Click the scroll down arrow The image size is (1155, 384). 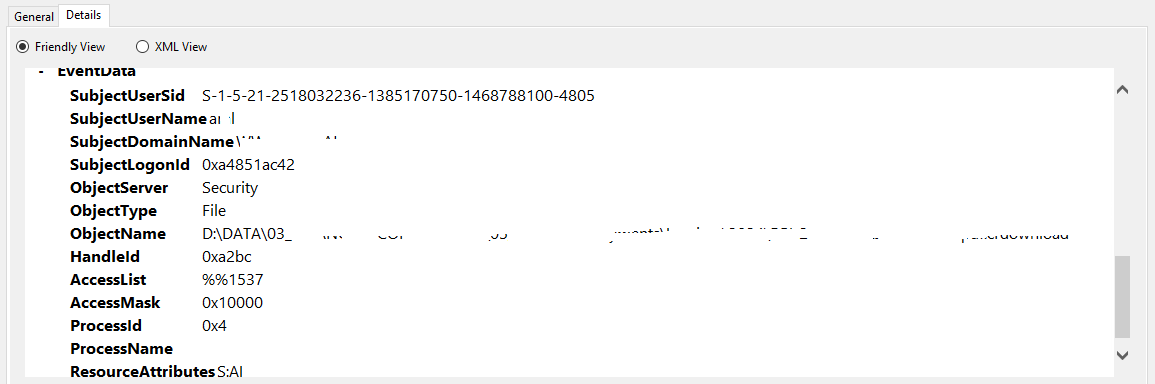(1122, 355)
